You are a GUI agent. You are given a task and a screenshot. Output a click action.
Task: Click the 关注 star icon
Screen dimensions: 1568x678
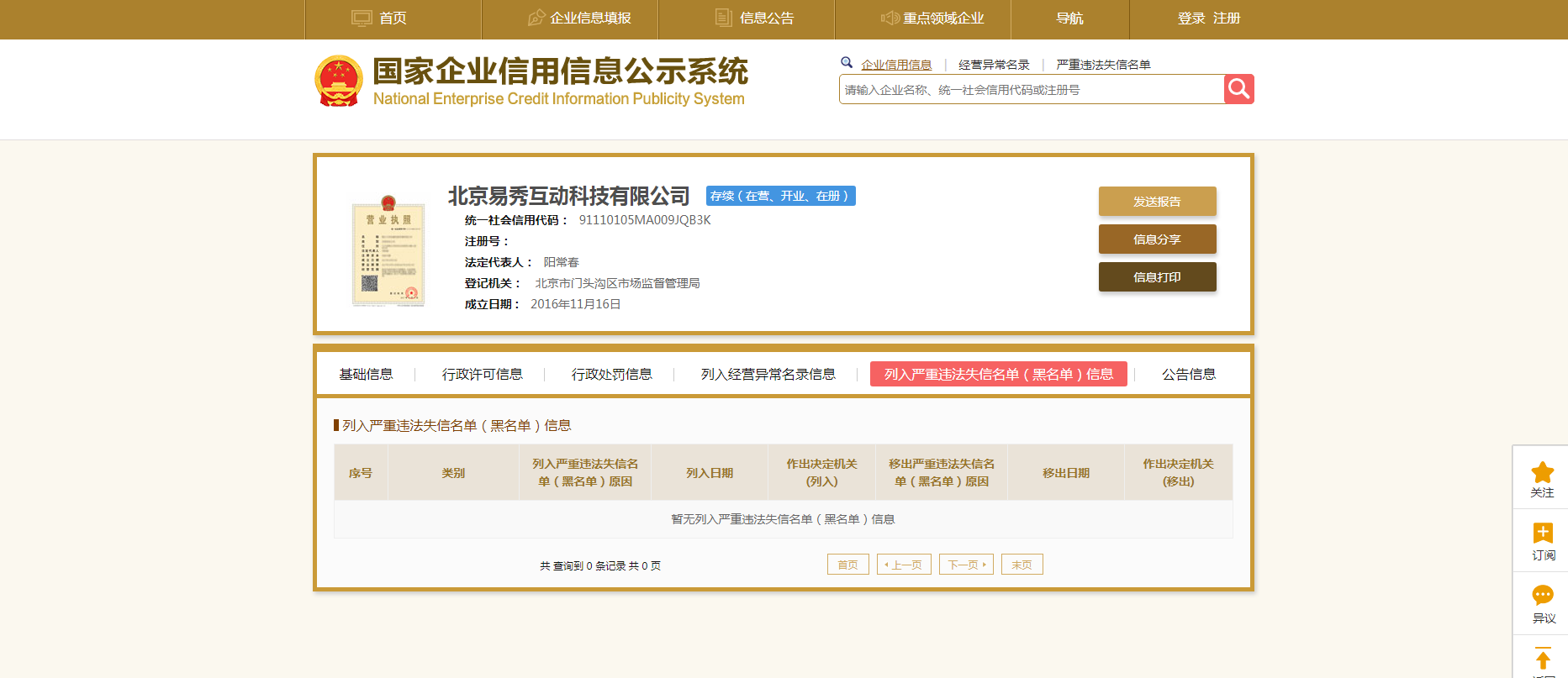point(1543,472)
